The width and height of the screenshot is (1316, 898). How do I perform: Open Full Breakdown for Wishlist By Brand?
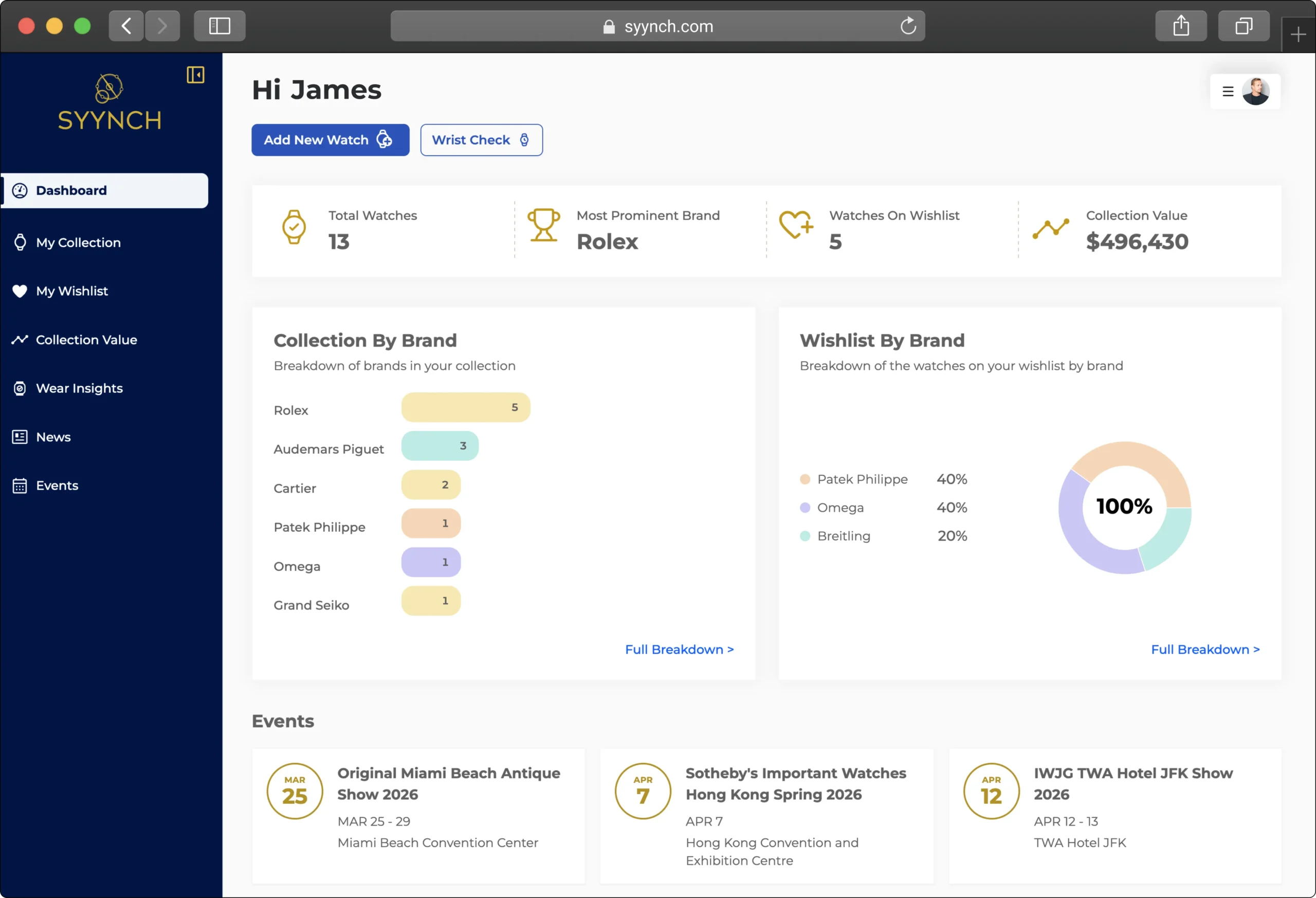tap(1205, 650)
